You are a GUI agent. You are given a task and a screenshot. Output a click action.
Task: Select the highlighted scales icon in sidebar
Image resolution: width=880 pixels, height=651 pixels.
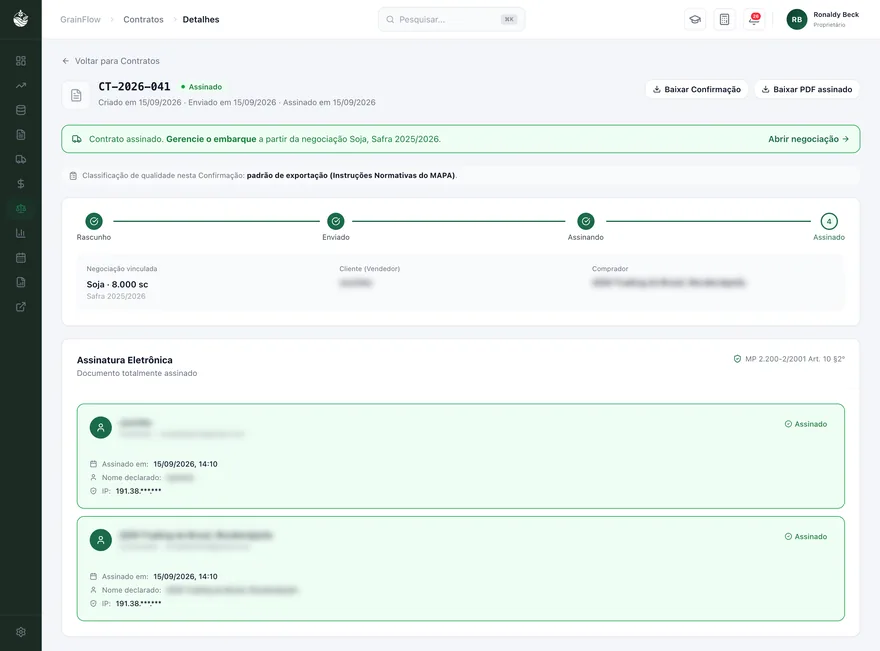click(x=21, y=209)
